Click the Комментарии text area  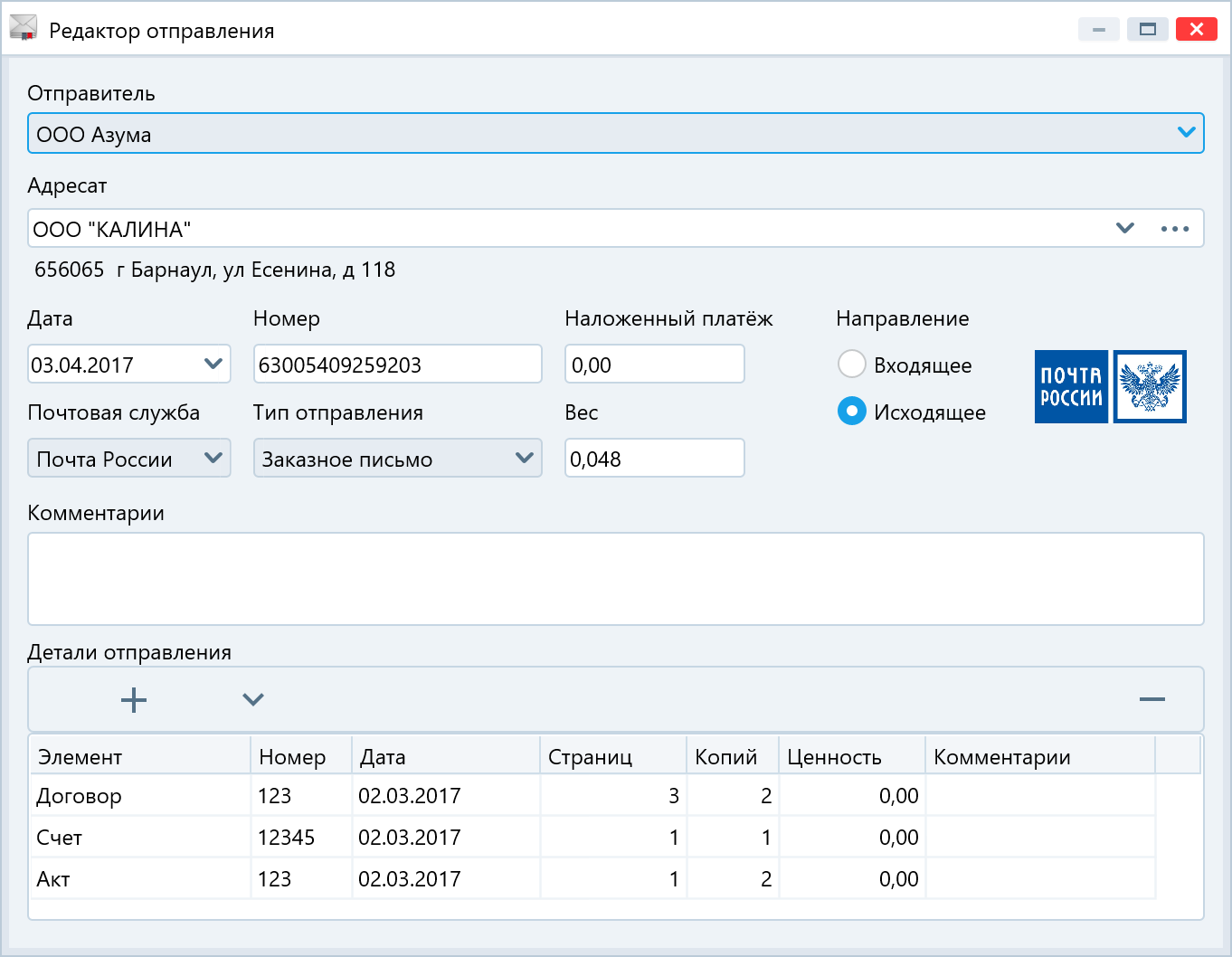click(x=616, y=579)
